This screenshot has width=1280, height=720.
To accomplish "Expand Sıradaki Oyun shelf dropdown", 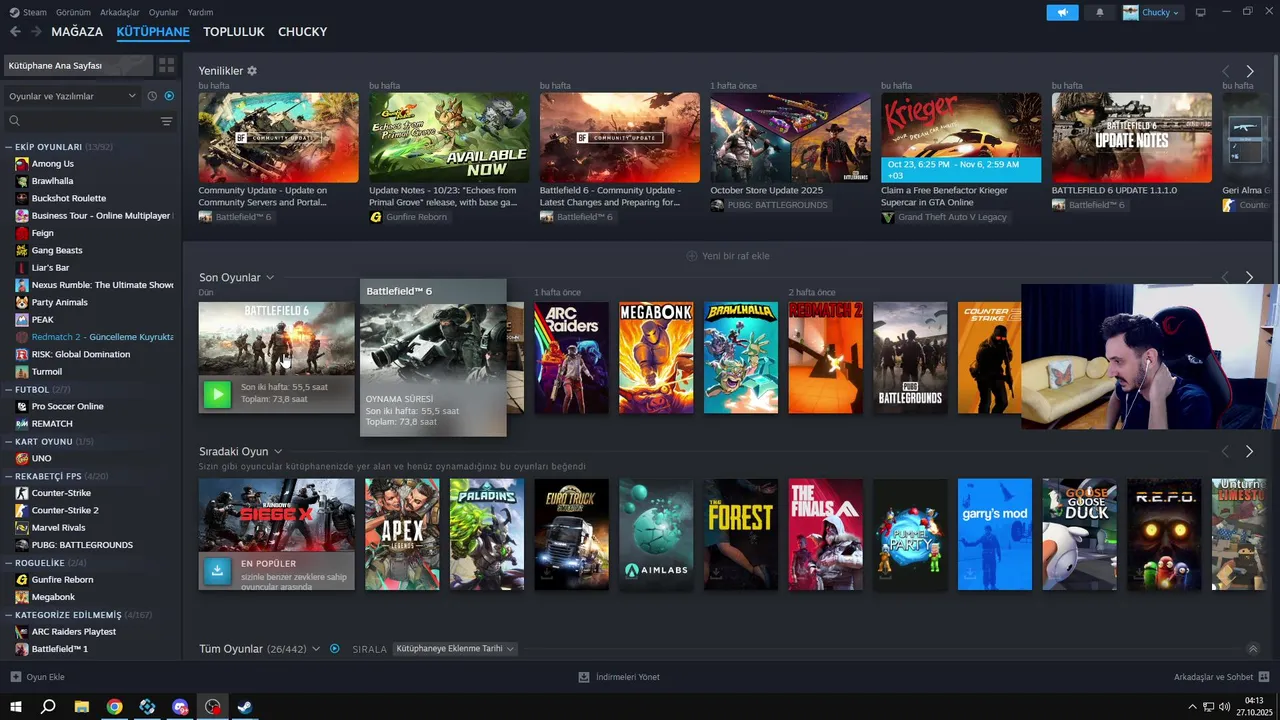I will (x=278, y=451).
